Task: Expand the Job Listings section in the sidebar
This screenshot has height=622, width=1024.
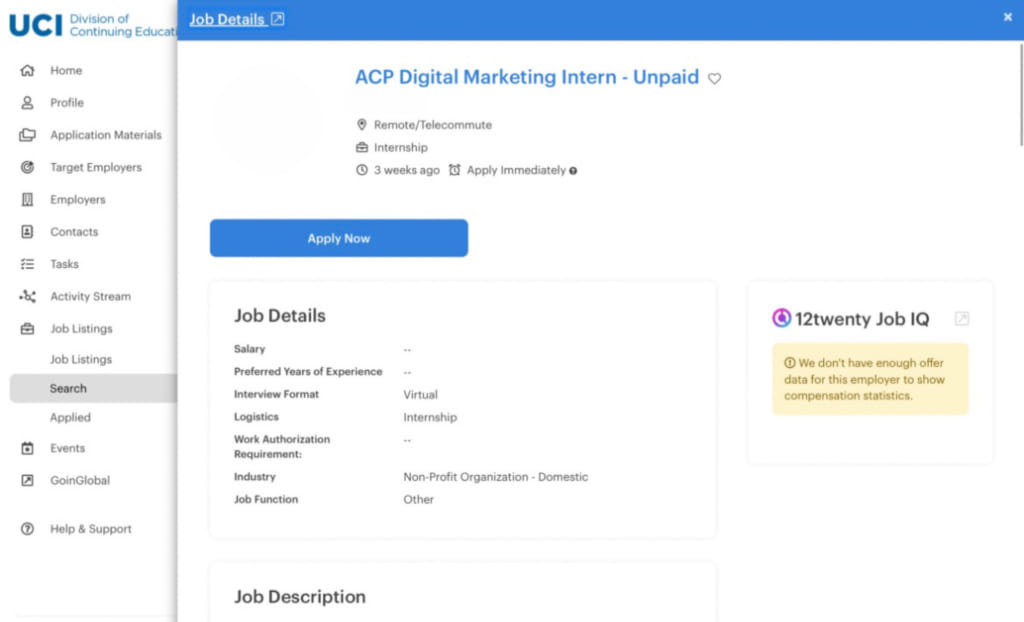Action: point(81,329)
